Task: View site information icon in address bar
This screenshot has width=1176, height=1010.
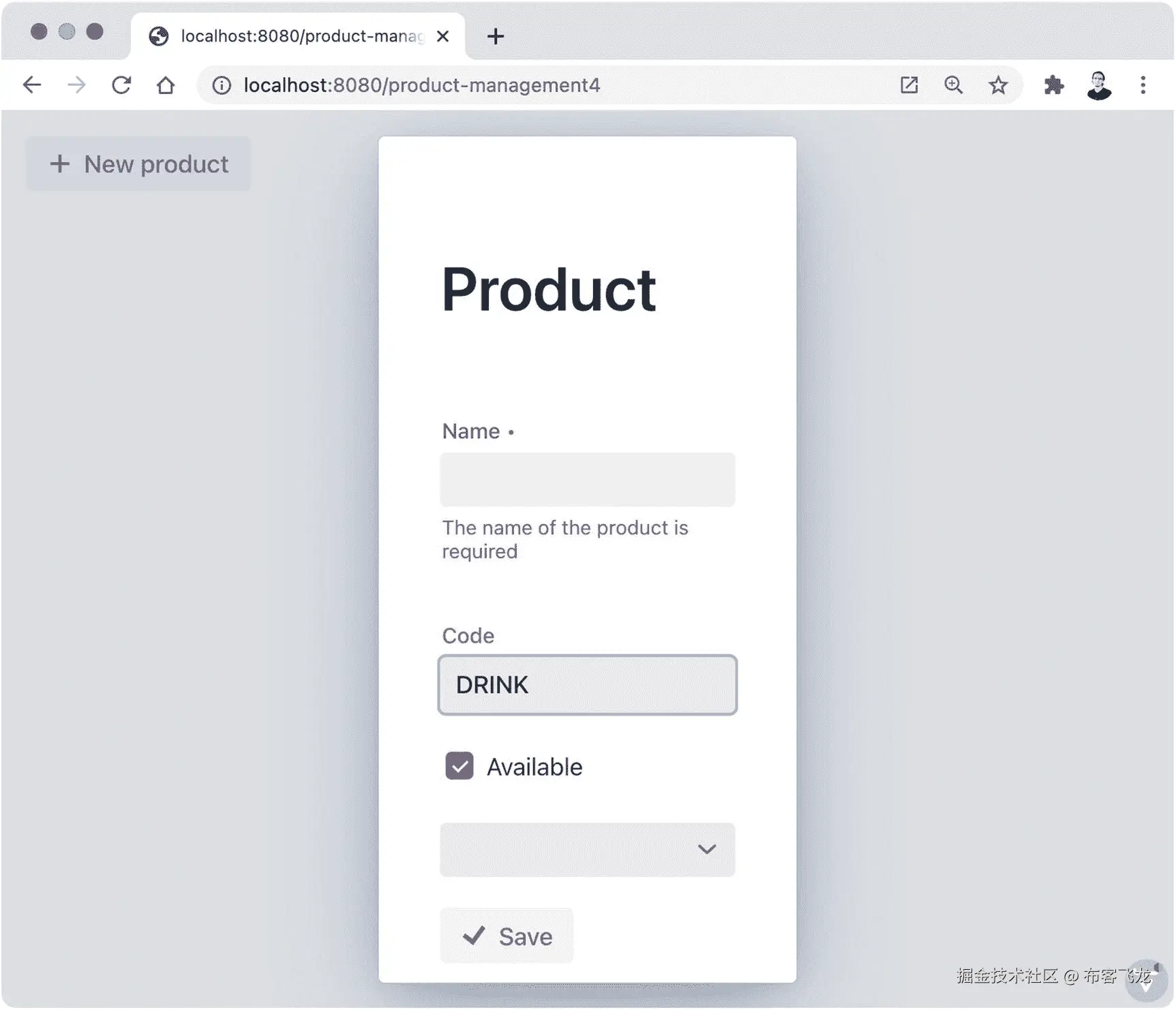Action: (x=222, y=85)
